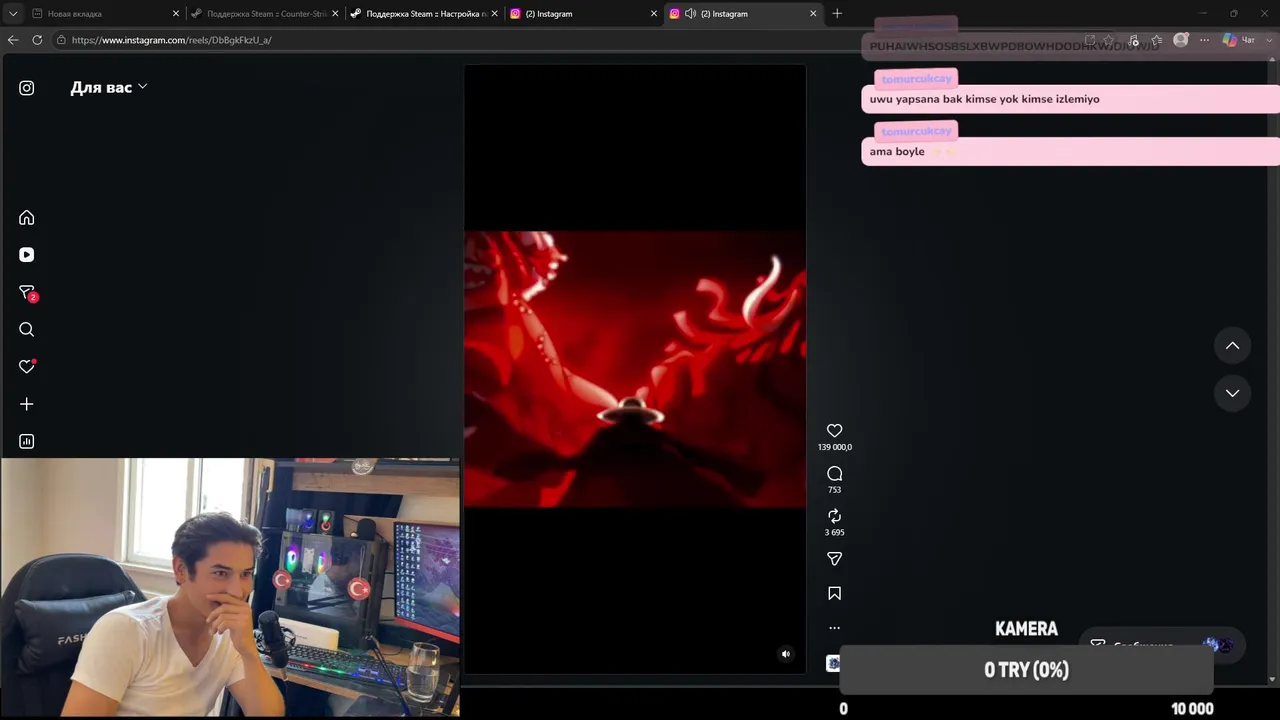Click the 753 comments count
Image resolution: width=1280 pixels, height=720 pixels.
click(835, 490)
